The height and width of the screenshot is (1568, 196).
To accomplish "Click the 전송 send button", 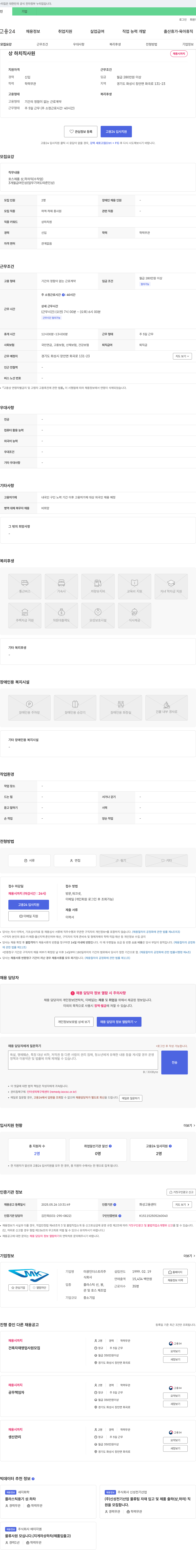I will pos(175,1062).
